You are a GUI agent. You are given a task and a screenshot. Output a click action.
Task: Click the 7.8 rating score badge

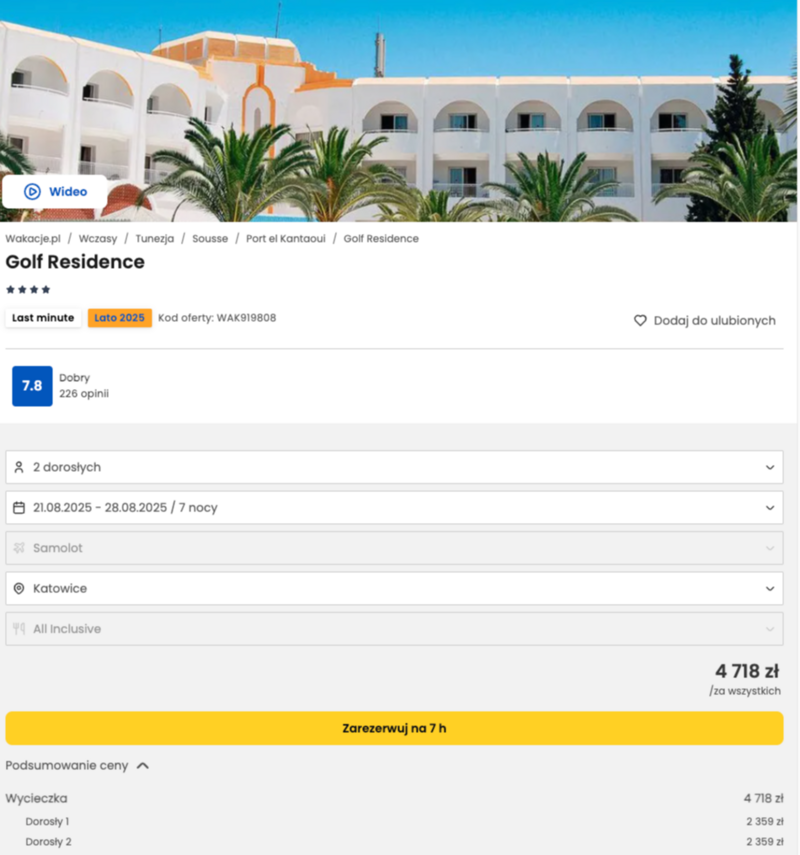click(x=32, y=386)
